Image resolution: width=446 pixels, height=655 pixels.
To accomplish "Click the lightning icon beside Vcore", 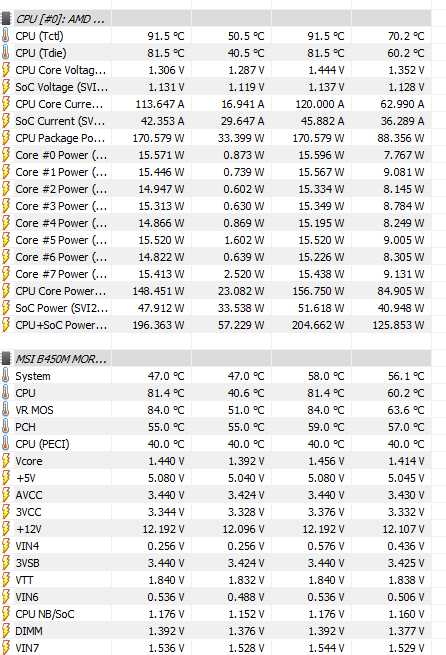I will 5,461.
